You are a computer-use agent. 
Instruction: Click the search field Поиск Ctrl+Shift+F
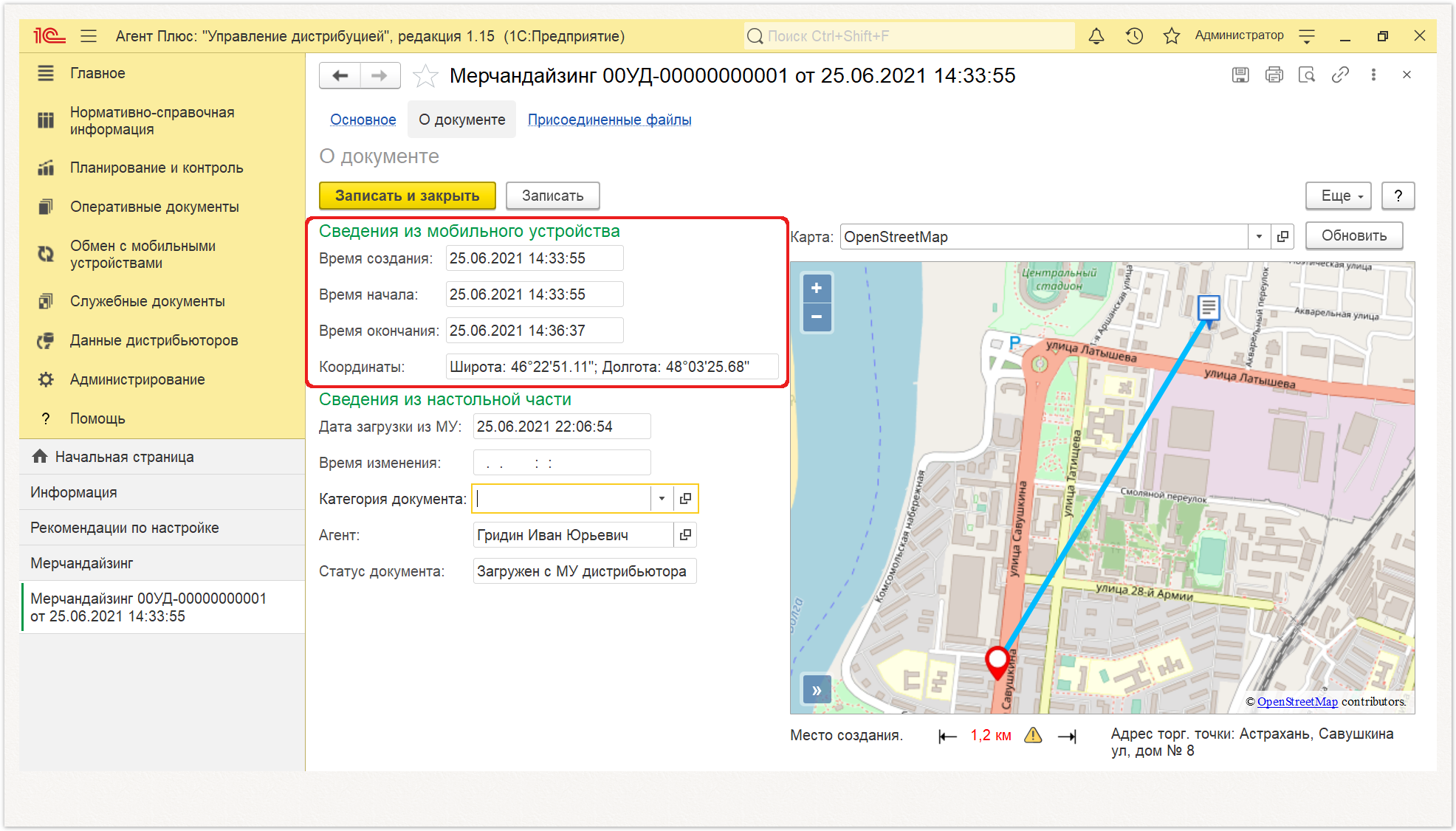(x=910, y=36)
